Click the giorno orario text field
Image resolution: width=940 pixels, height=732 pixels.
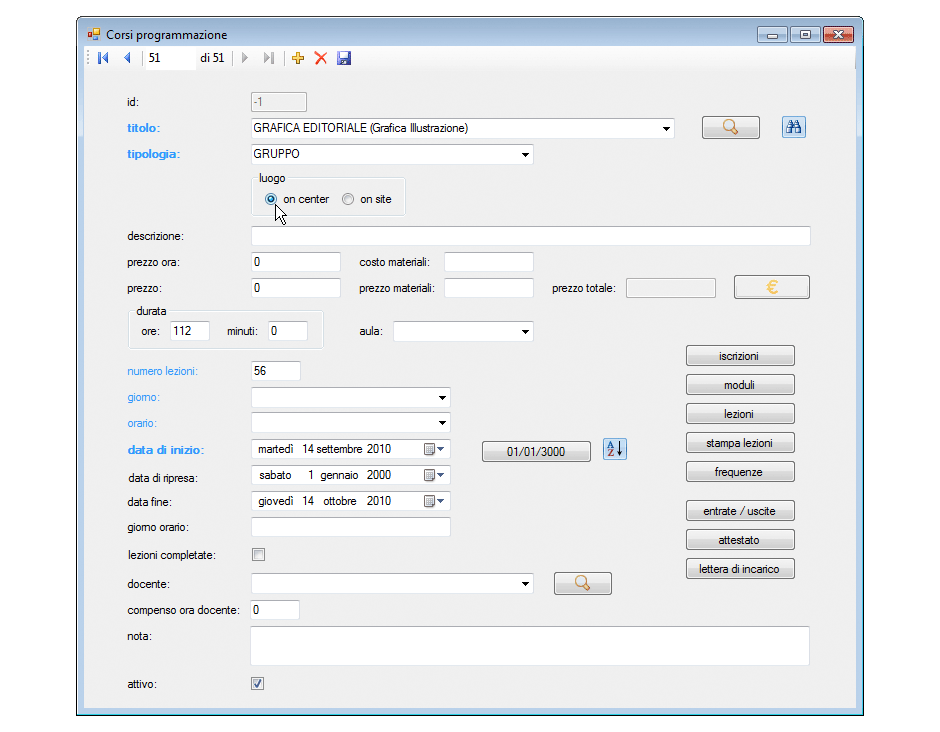click(x=351, y=527)
